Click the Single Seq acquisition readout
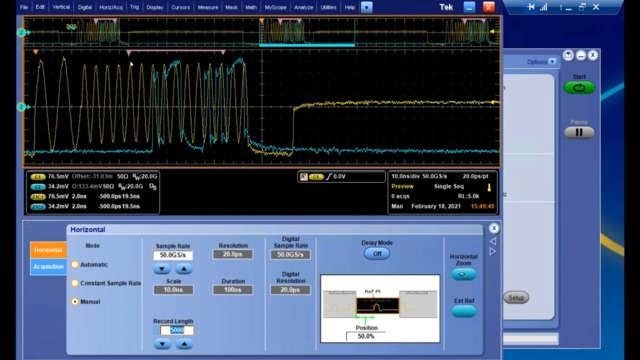The height and width of the screenshot is (360, 640). pos(449,187)
